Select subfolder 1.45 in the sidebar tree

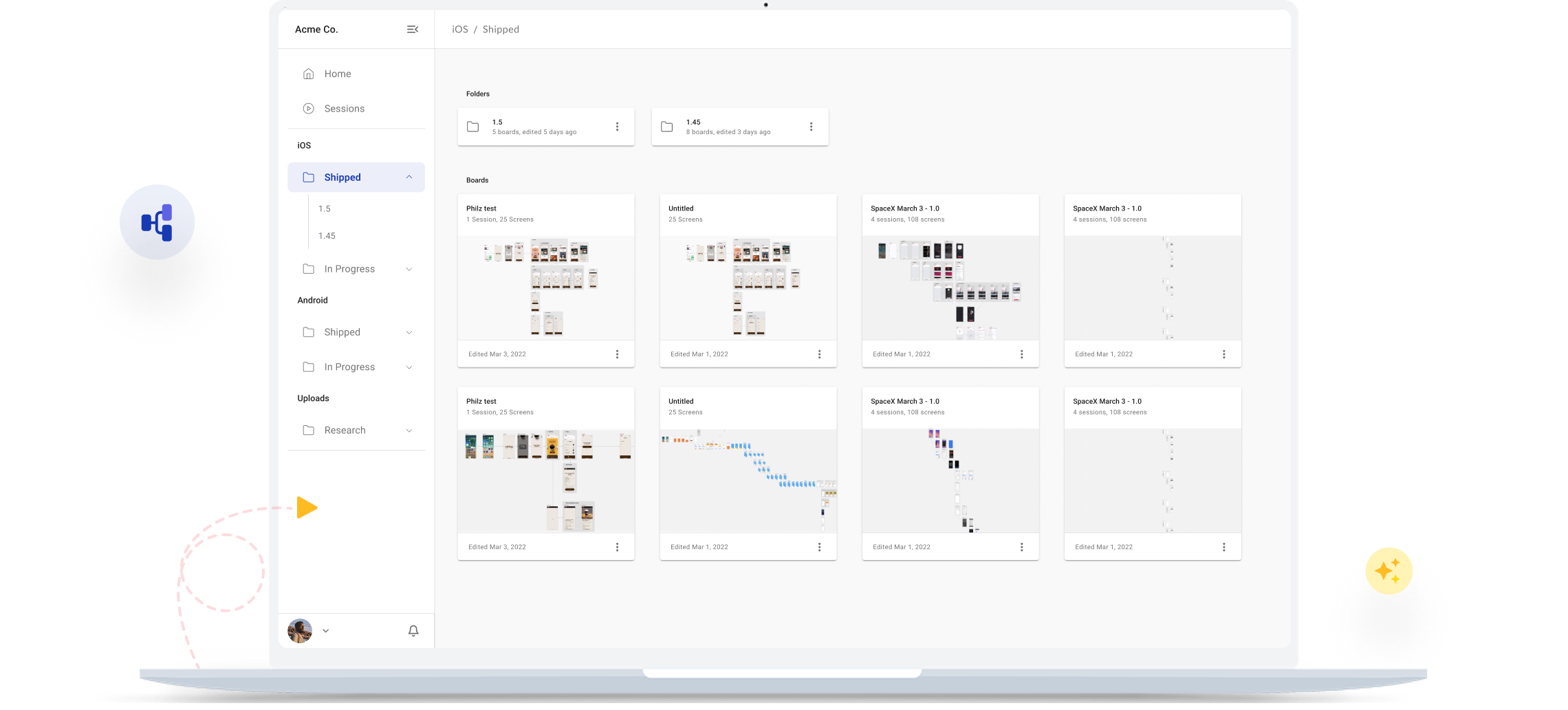pyautogui.click(x=327, y=236)
